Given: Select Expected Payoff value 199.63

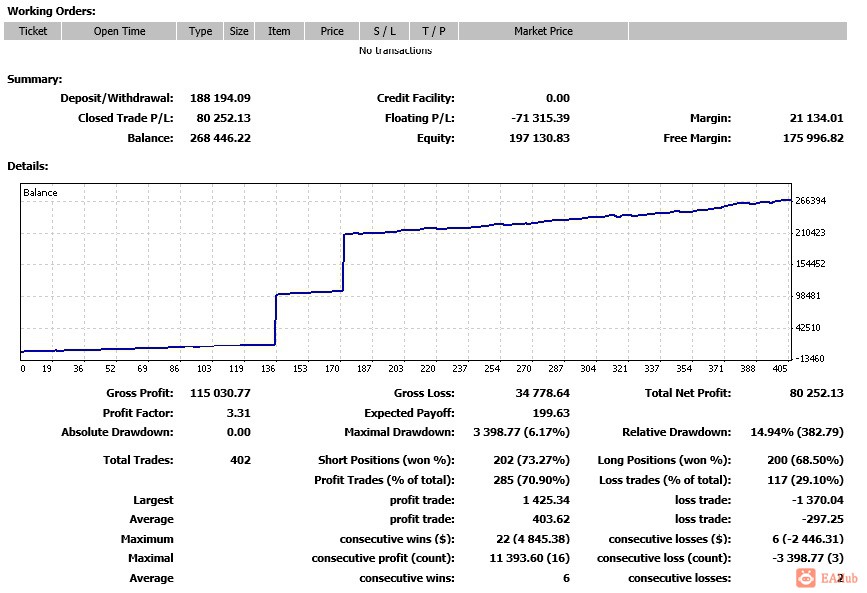Looking at the screenshot, I should tap(551, 413).
